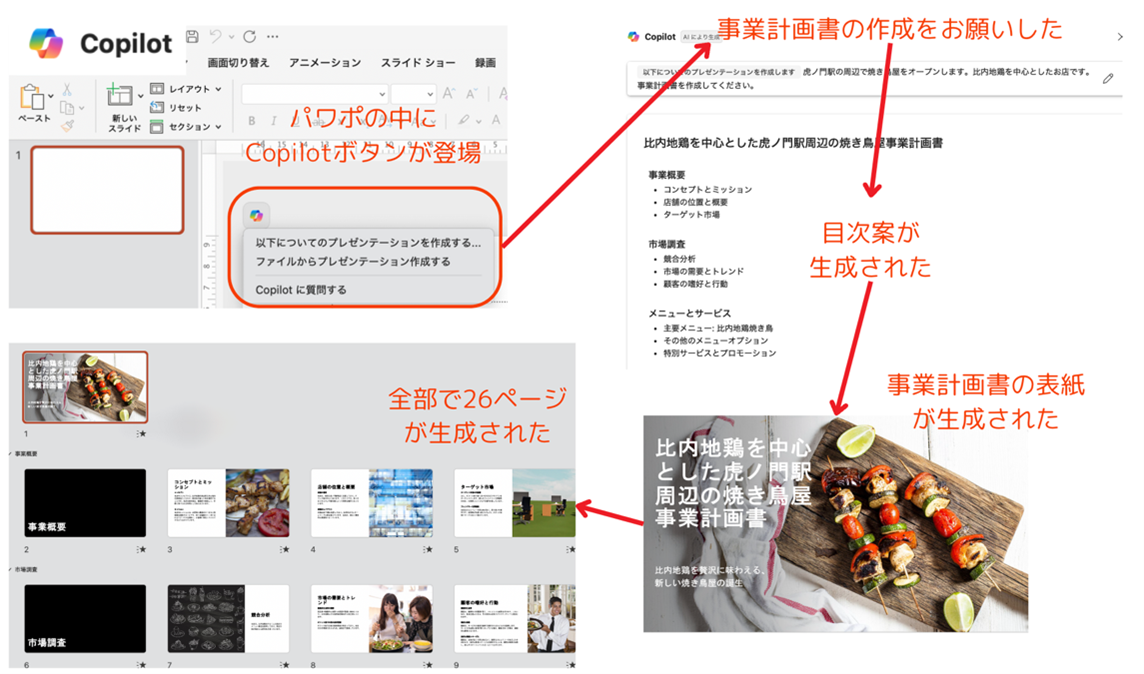Select the 事業概要 section slide thumbnail
Image resolution: width=1144 pixels, height=674 pixels.
[x=85, y=503]
